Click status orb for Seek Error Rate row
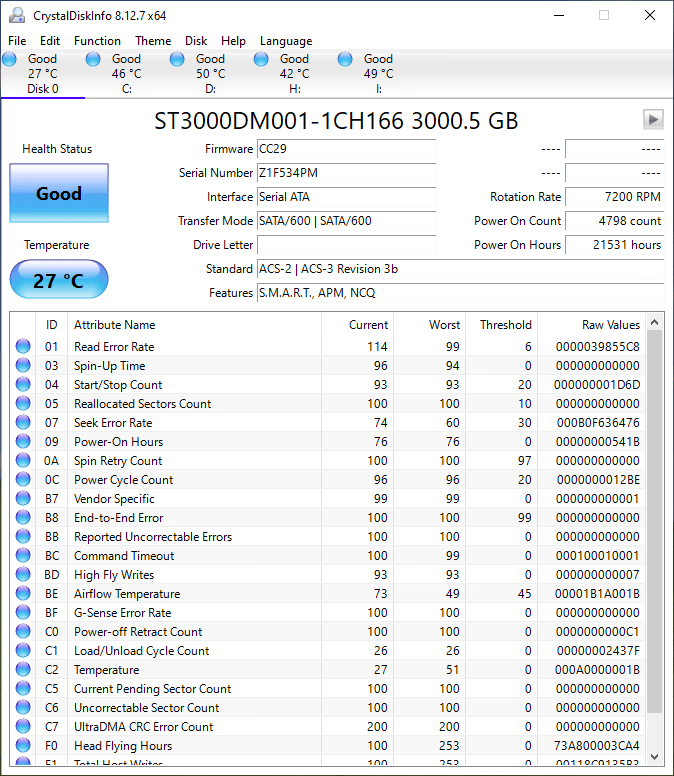The width and height of the screenshot is (674, 776). pos(23,422)
